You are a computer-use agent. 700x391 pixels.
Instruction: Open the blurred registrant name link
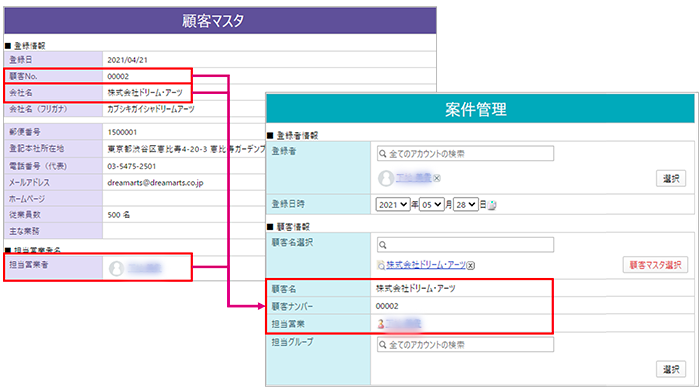[413, 178]
